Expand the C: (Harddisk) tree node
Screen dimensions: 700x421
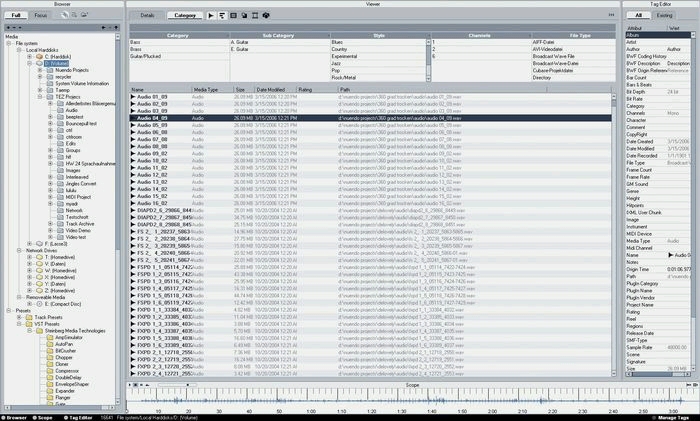coord(29,57)
